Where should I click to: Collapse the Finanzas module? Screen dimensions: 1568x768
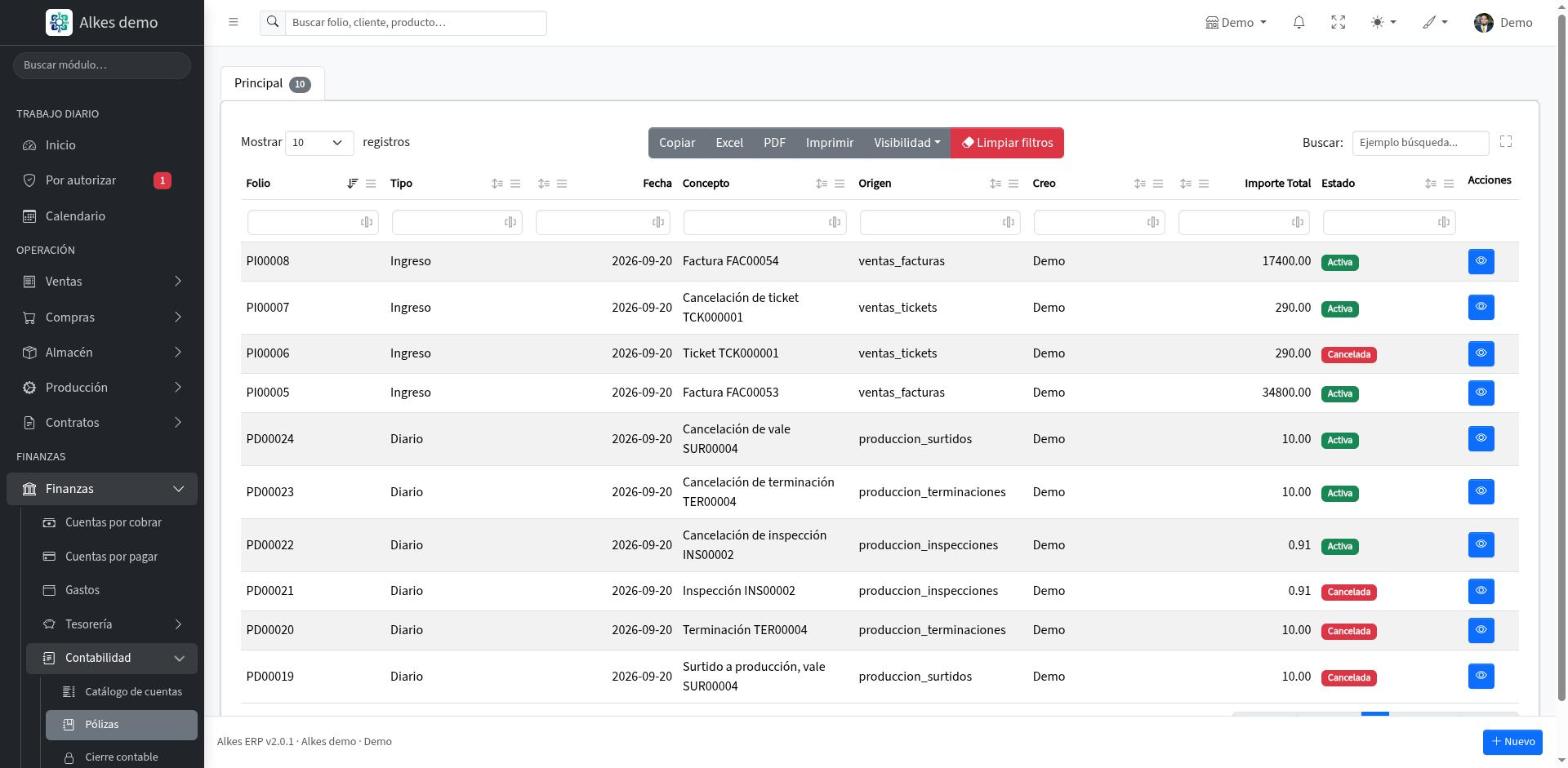click(x=102, y=488)
